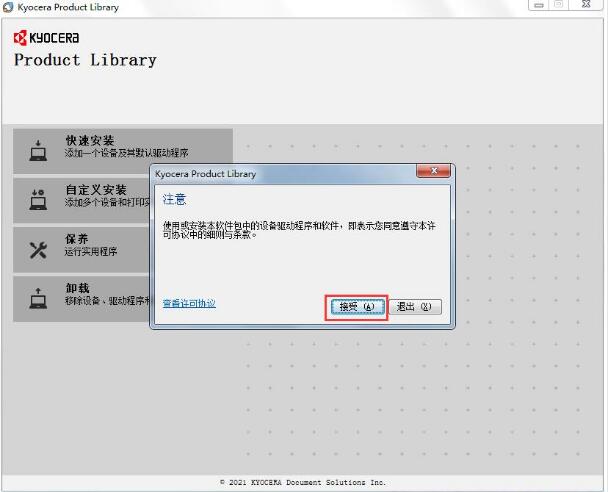608x492 pixels.
Task: Open the 保养 maintenance option
Action: pos(81,249)
